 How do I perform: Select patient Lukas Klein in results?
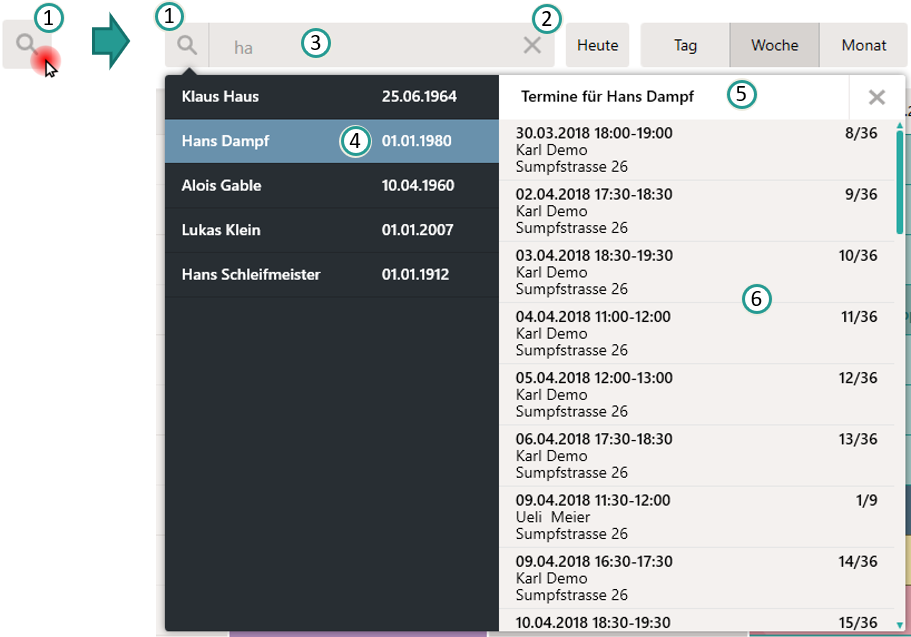(x=332, y=230)
